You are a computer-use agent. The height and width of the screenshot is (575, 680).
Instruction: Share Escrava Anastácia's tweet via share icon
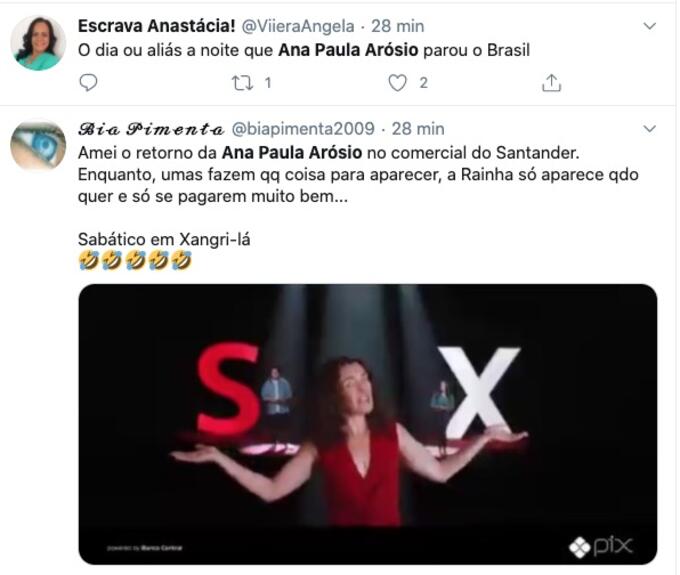click(551, 82)
